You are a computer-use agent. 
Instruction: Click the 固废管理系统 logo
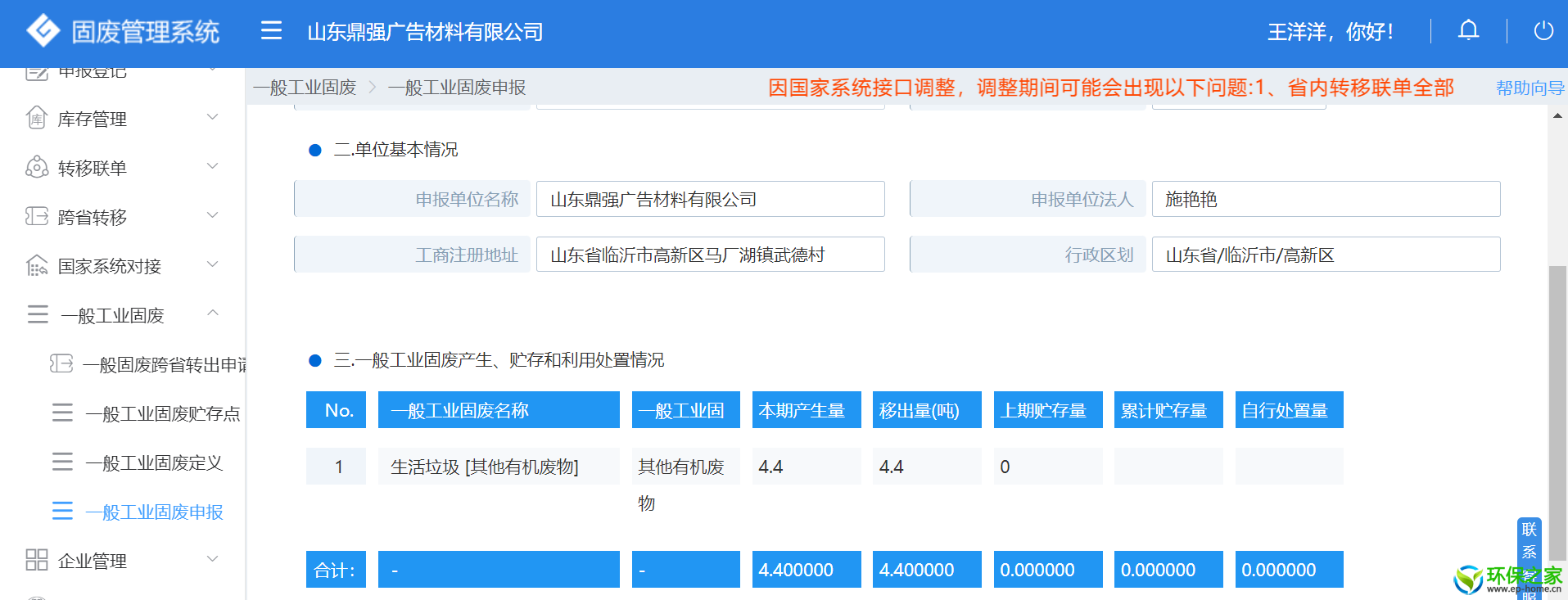[x=43, y=31]
